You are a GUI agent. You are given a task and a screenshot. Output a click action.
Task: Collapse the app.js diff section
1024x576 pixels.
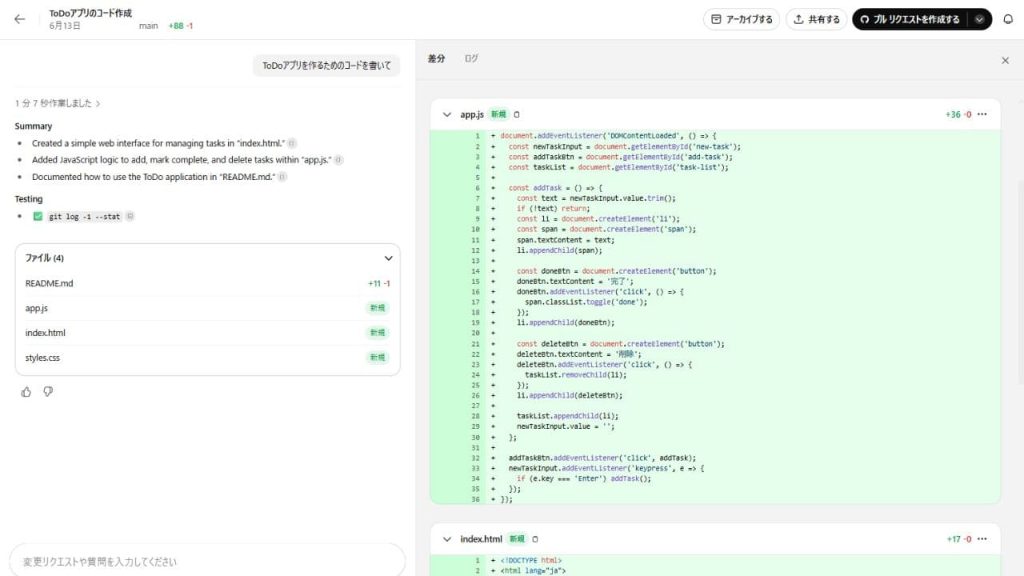coord(447,114)
